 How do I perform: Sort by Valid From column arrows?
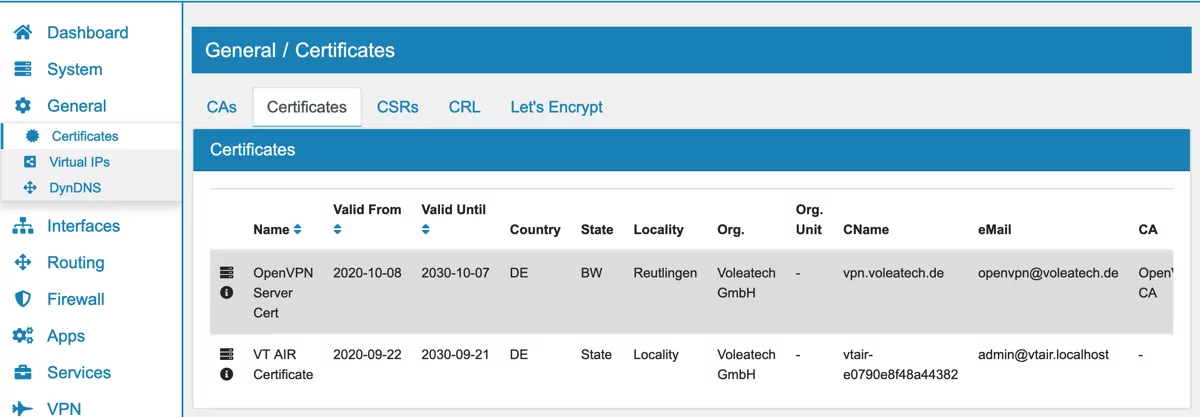pyautogui.click(x=338, y=230)
